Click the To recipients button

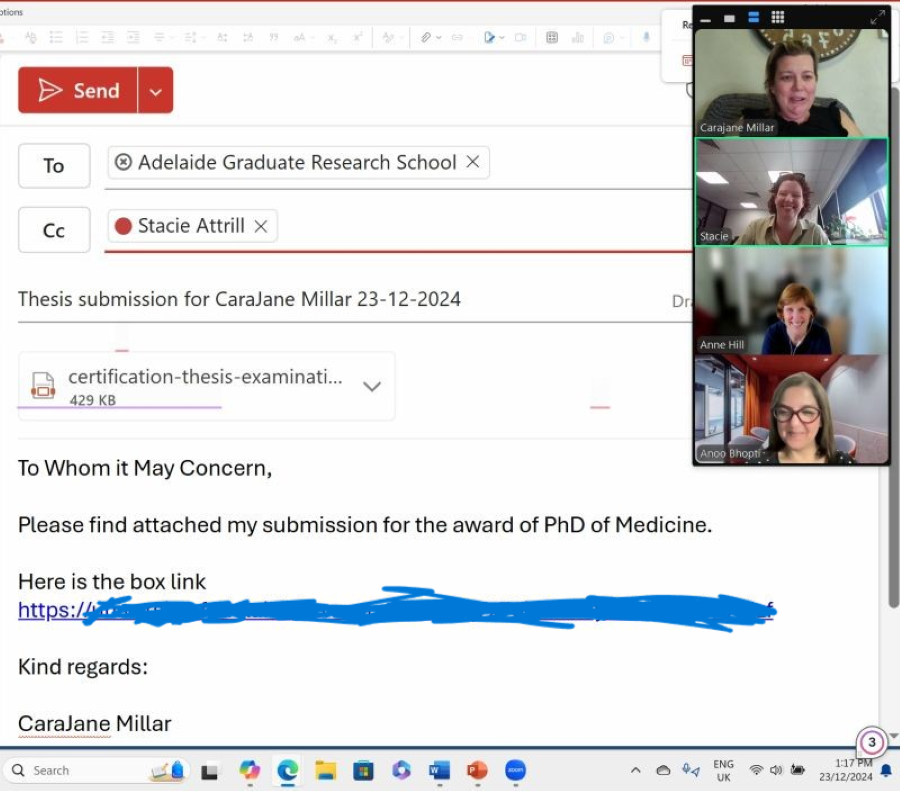[x=54, y=166]
